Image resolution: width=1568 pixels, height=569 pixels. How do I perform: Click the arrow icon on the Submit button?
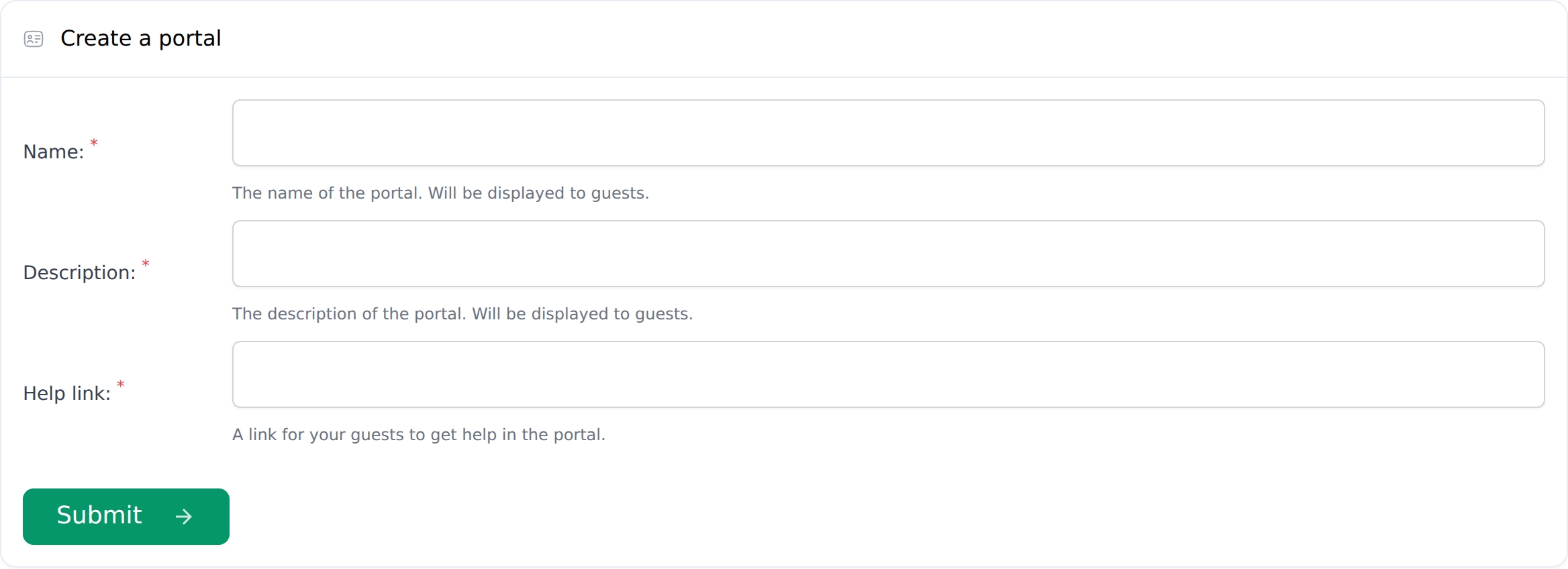183,516
